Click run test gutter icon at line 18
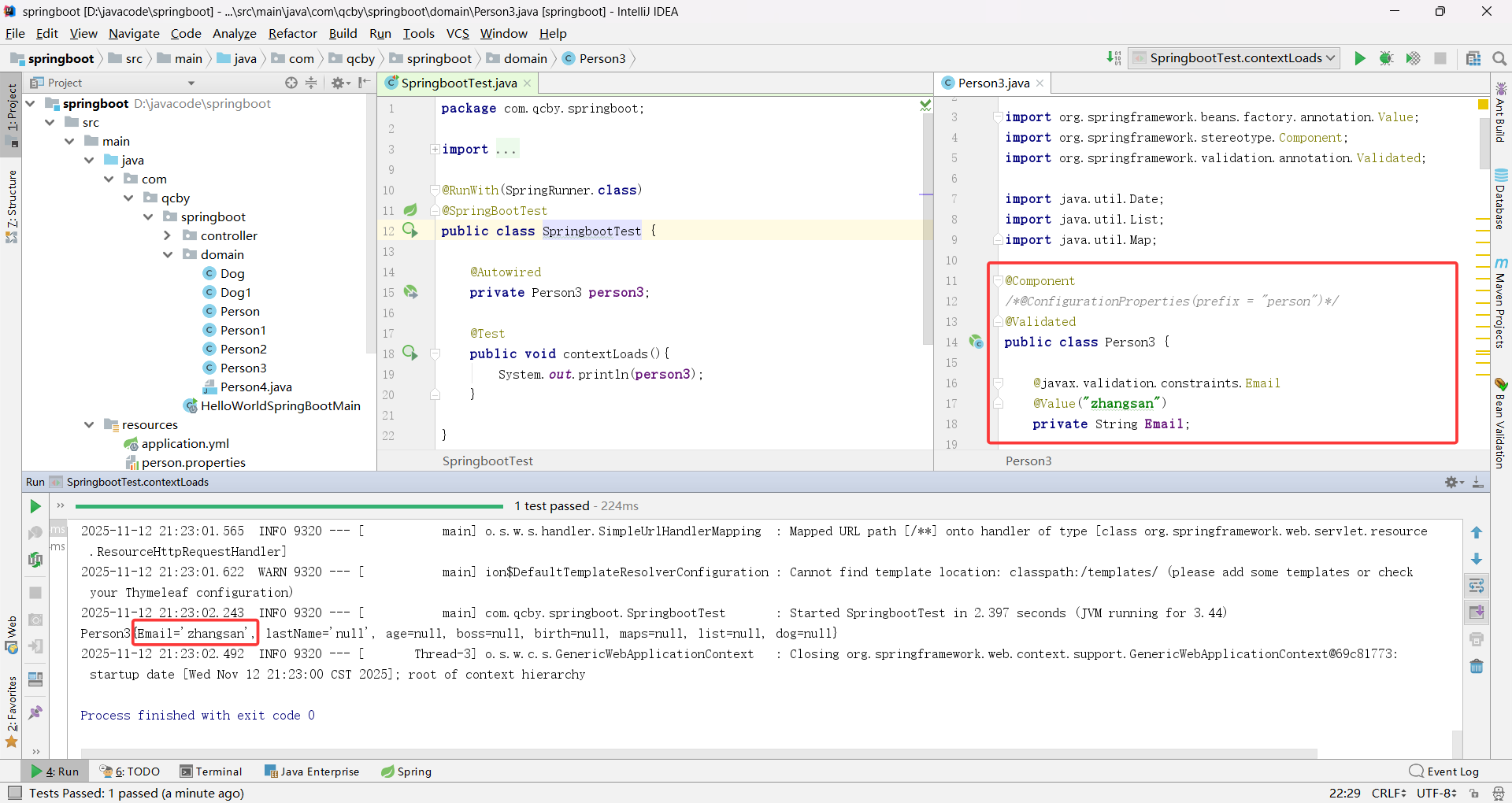This screenshot has width=1512, height=803. click(410, 353)
